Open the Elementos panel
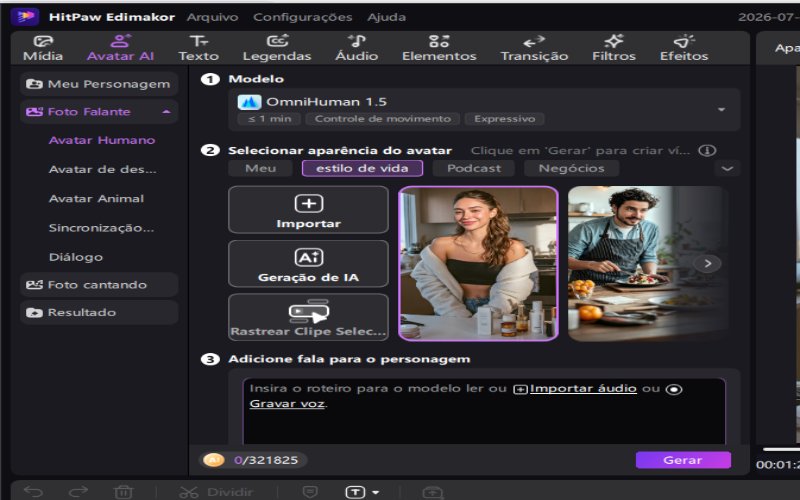Viewport: 800px width, 500px height. coord(439,48)
